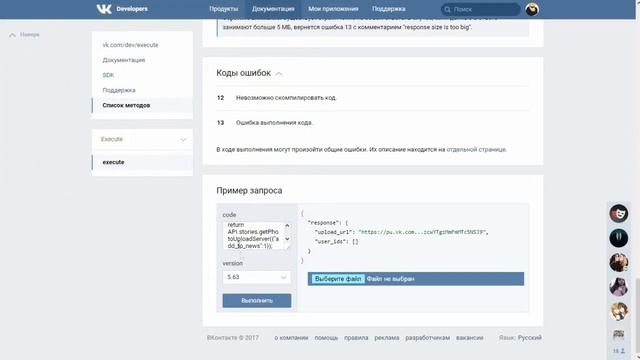This screenshot has width=640, height=360.
Task: Open vk.com/dev/execute sidebar link
Action: (x=130, y=45)
